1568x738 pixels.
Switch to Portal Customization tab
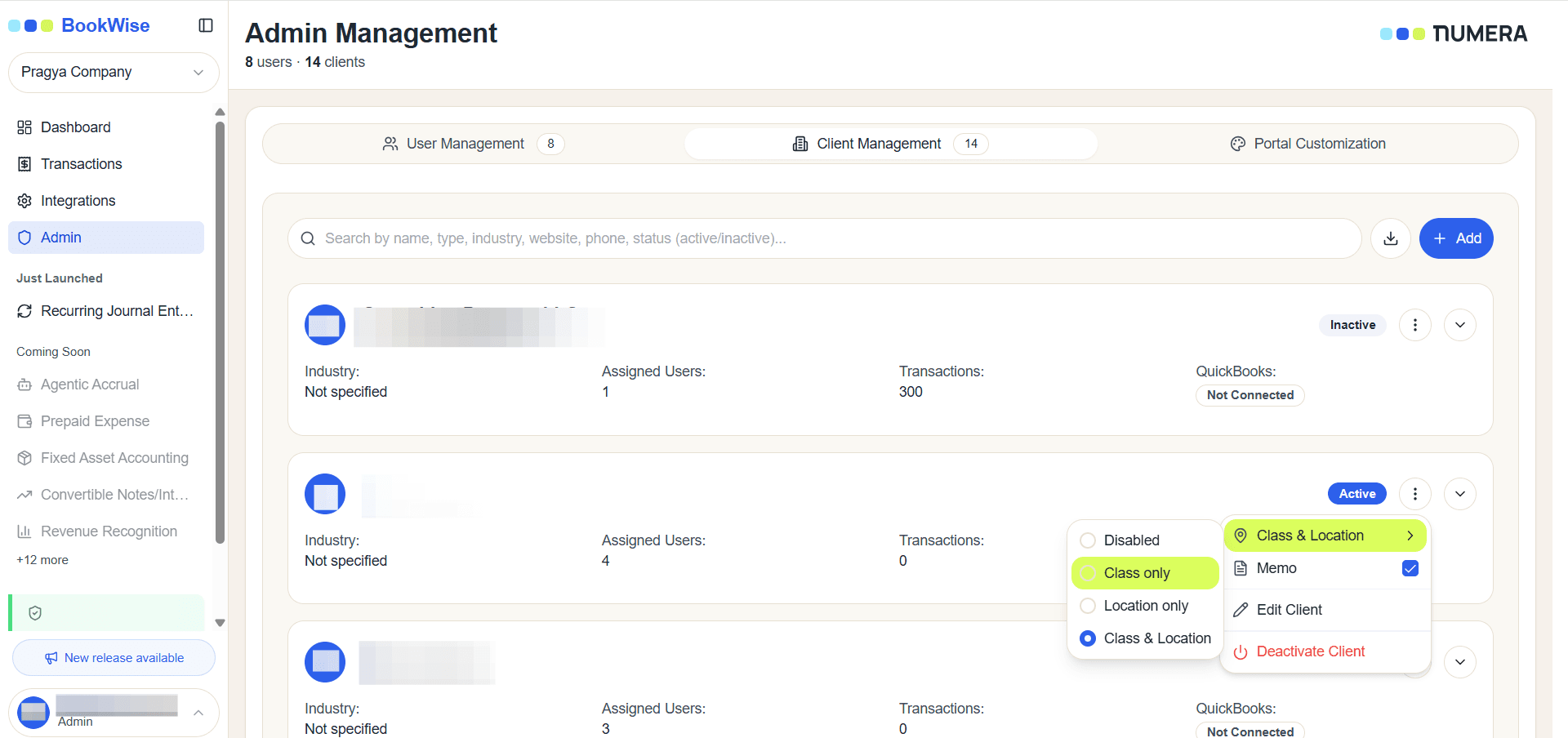point(1307,144)
